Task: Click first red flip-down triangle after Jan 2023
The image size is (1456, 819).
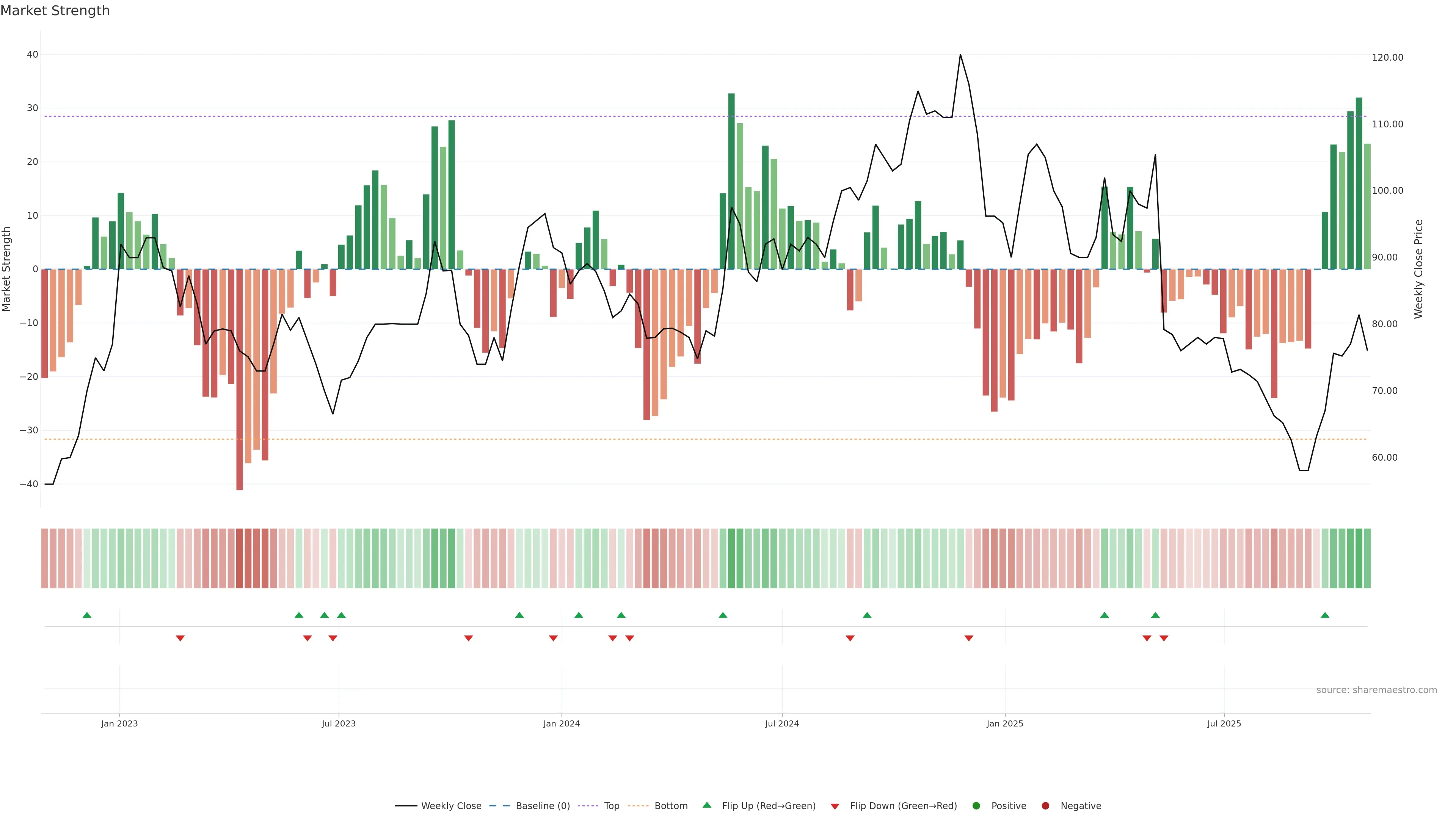Action: pos(180,638)
